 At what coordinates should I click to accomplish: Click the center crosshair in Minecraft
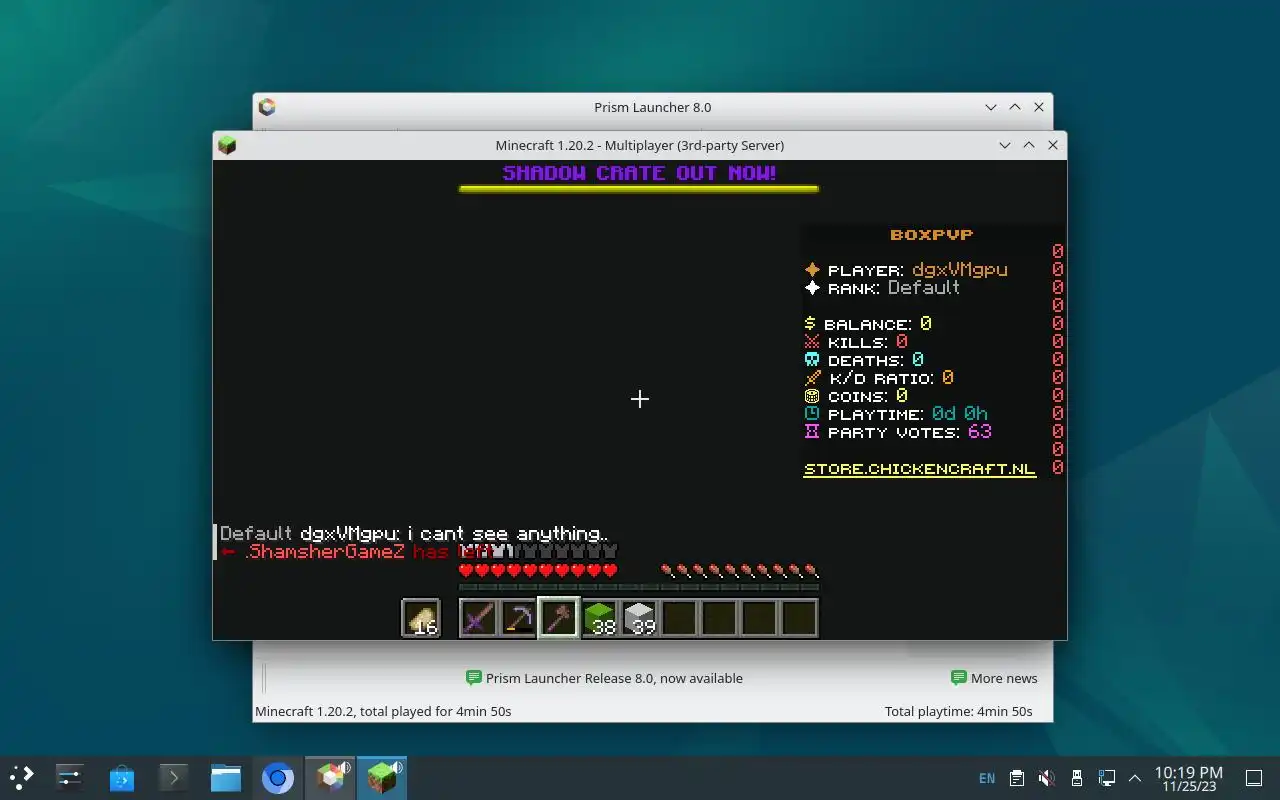coord(640,399)
